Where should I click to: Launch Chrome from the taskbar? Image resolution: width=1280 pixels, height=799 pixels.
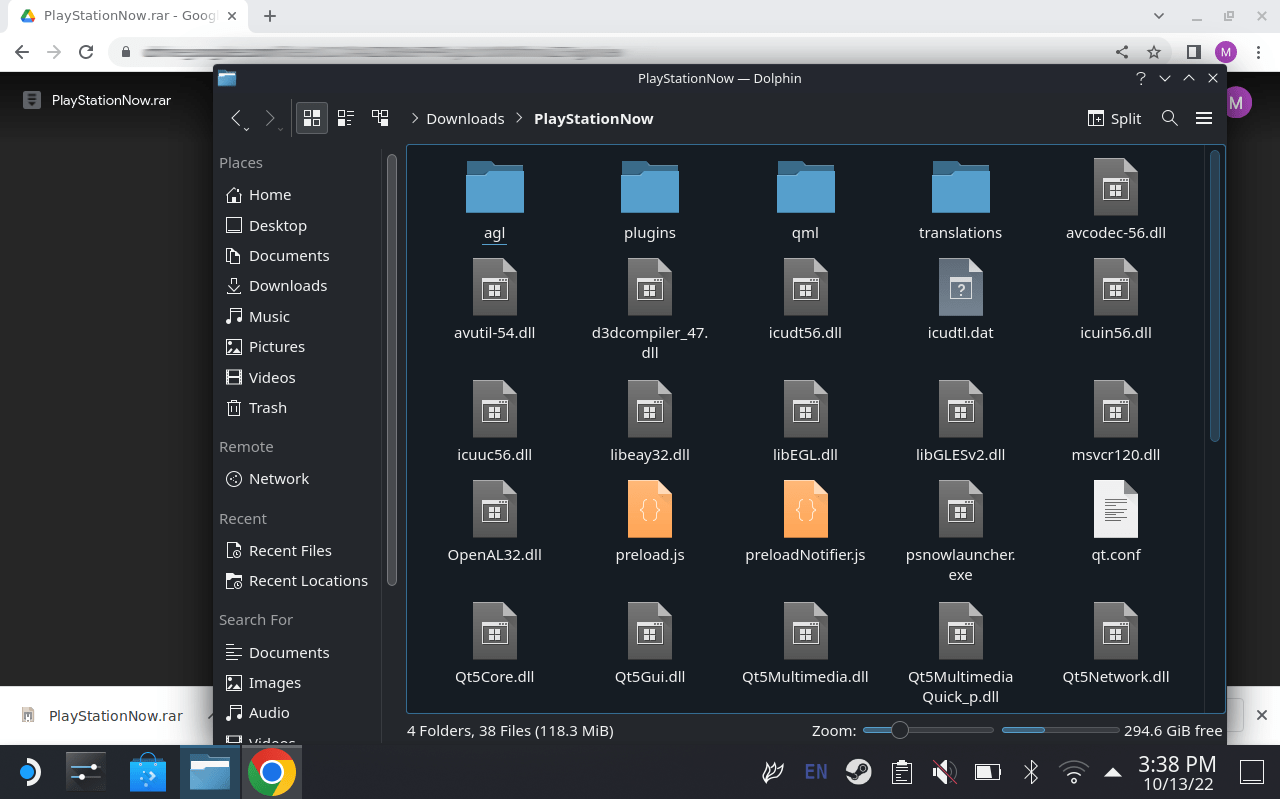click(x=271, y=772)
